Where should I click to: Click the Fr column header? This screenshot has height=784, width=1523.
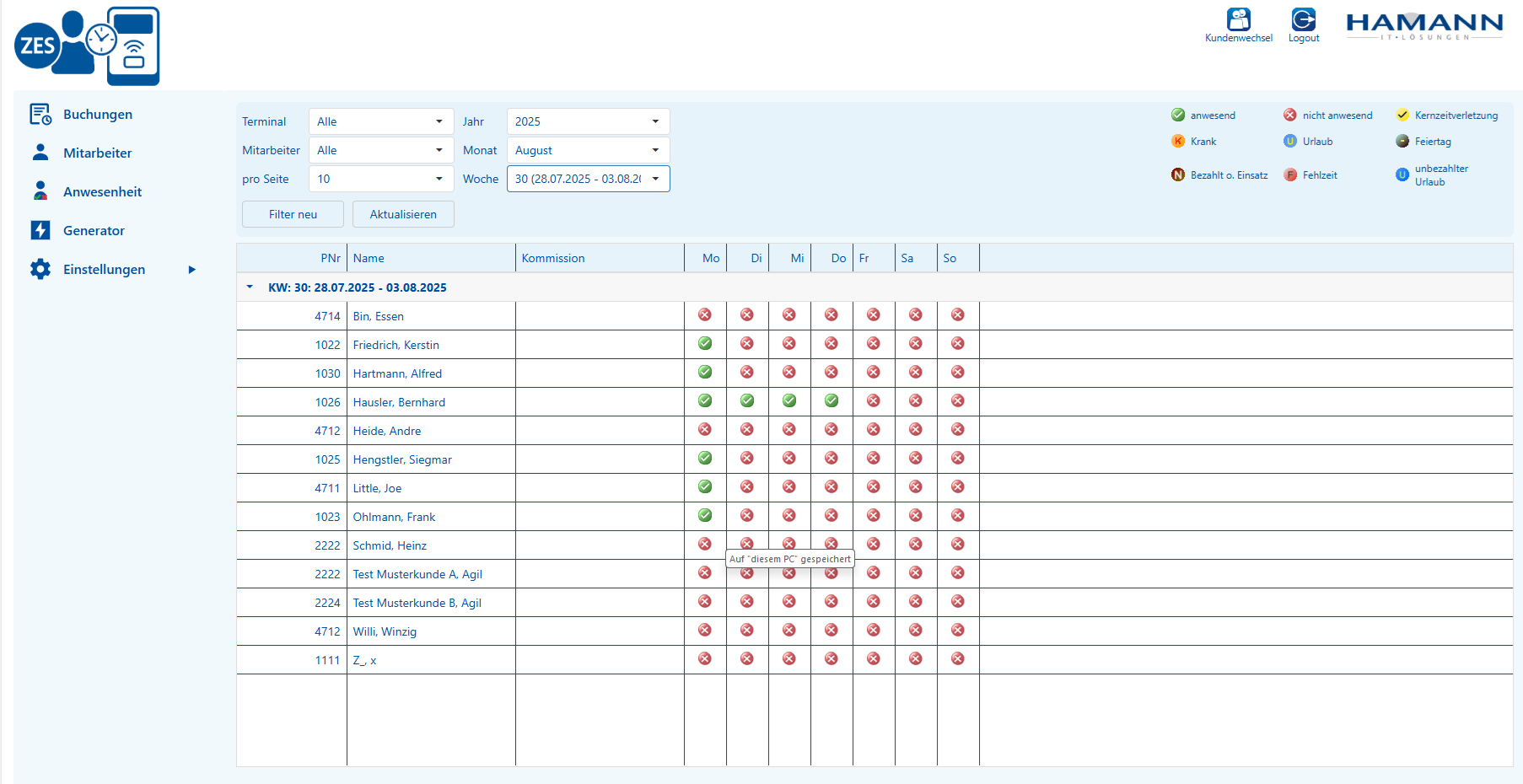pyautogui.click(x=874, y=258)
